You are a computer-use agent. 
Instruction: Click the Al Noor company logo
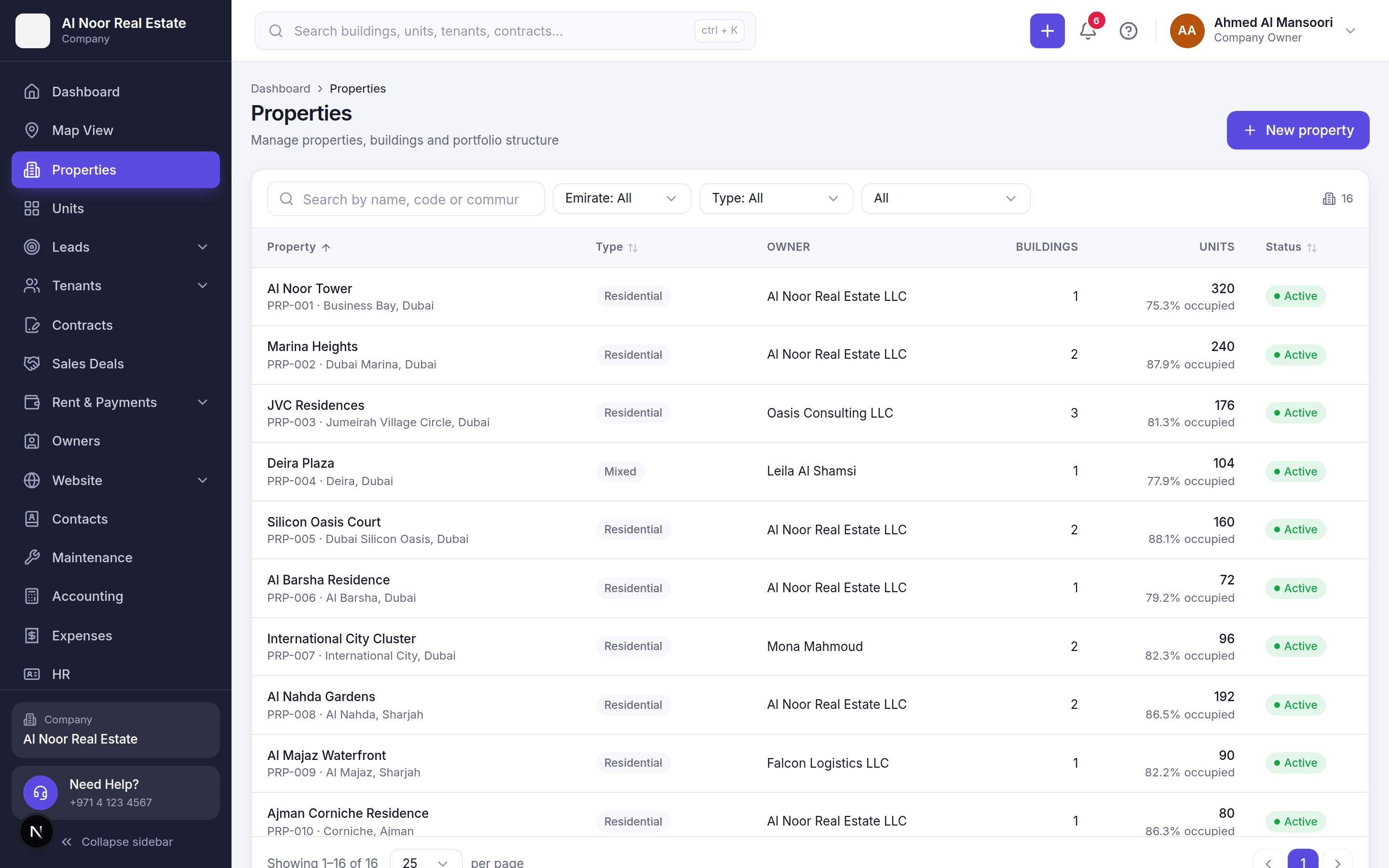click(x=33, y=31)
